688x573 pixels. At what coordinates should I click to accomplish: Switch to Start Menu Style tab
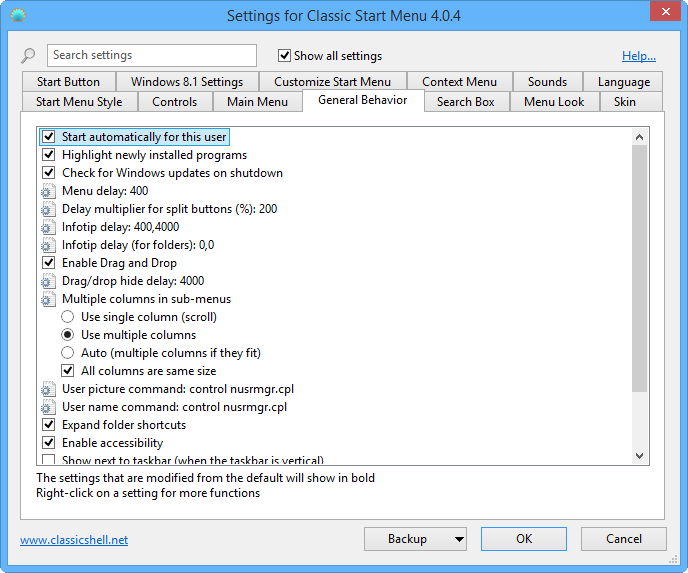(x=79, y=102)
